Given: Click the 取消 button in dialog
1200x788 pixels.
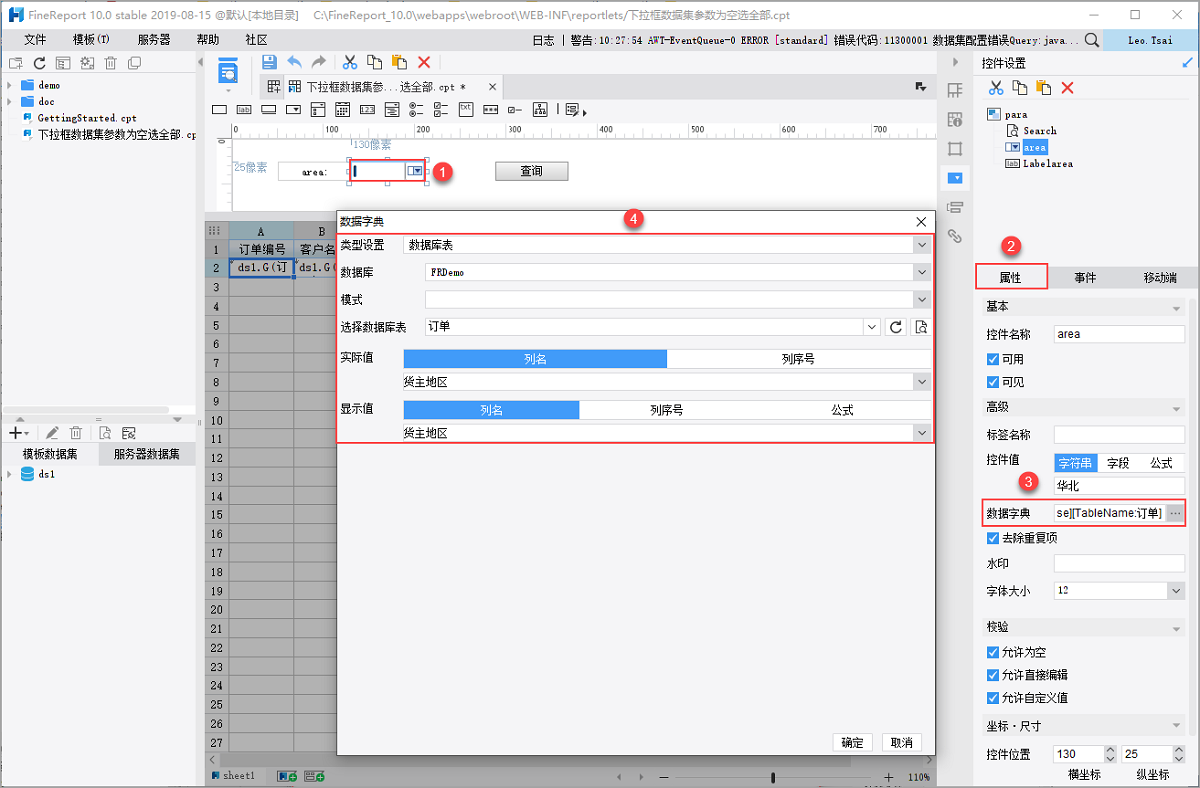Looking at the screenshot, I should (x=901, y=743).
